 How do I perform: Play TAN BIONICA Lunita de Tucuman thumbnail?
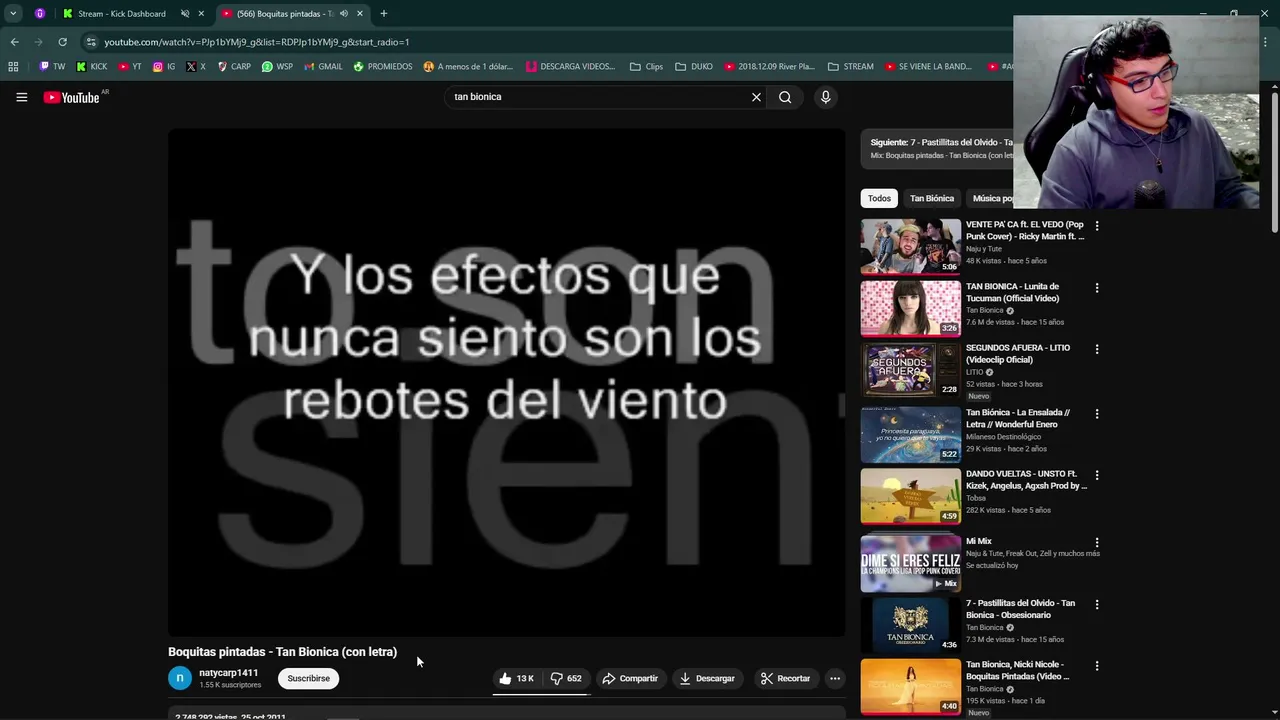[x=910, y=308]
